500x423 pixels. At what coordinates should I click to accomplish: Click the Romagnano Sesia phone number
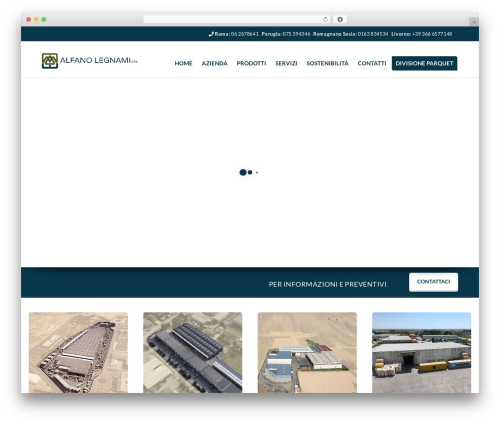click(373, 34)
